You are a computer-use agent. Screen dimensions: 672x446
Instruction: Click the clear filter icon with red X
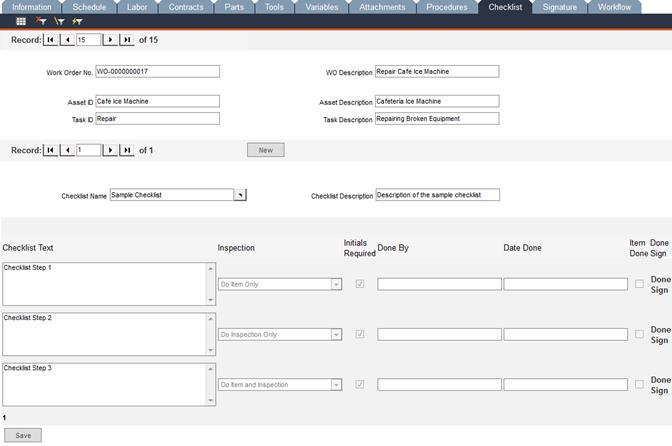coord(41,21)
